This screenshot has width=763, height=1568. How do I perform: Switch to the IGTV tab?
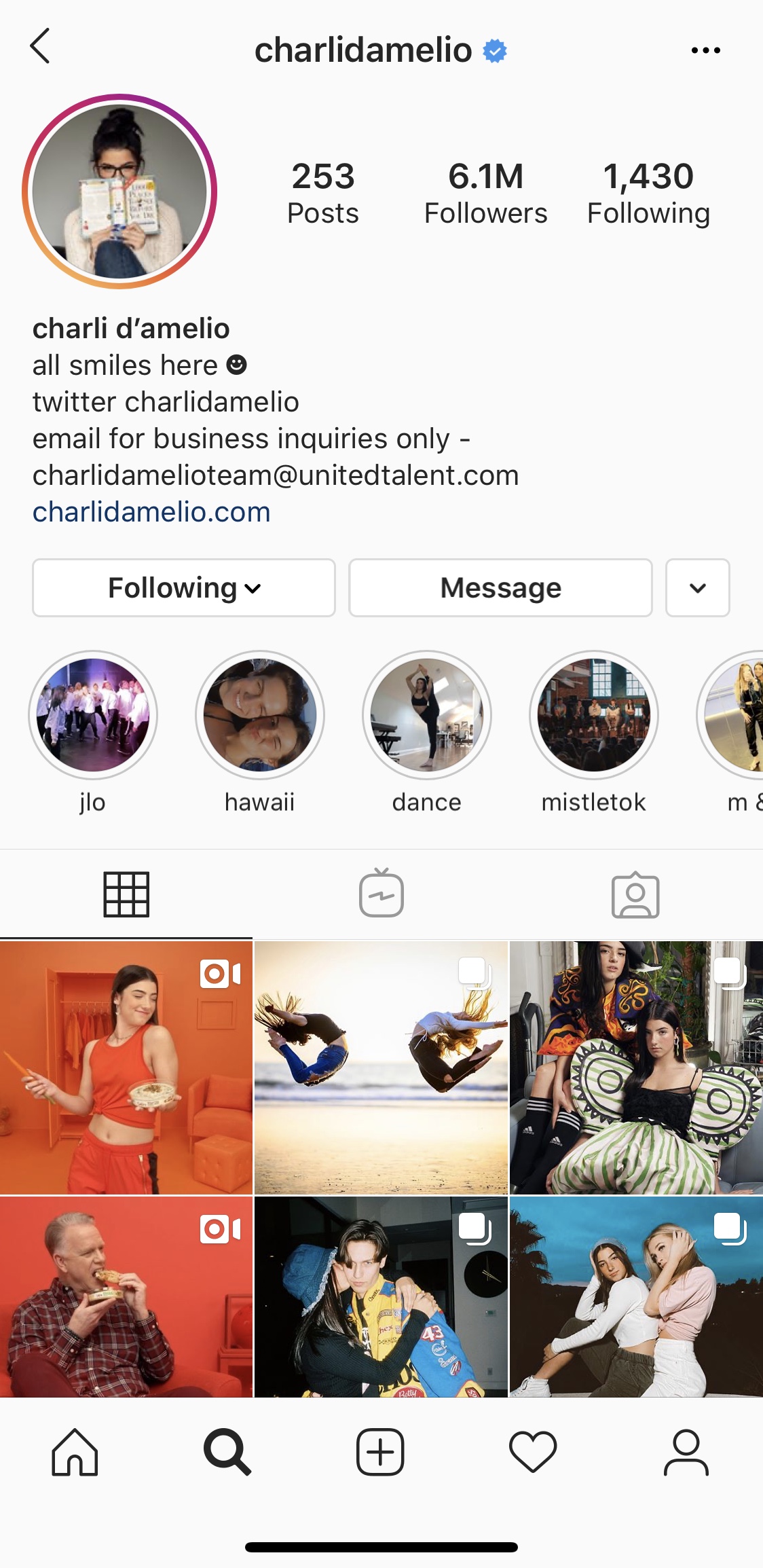click(381, 894)
